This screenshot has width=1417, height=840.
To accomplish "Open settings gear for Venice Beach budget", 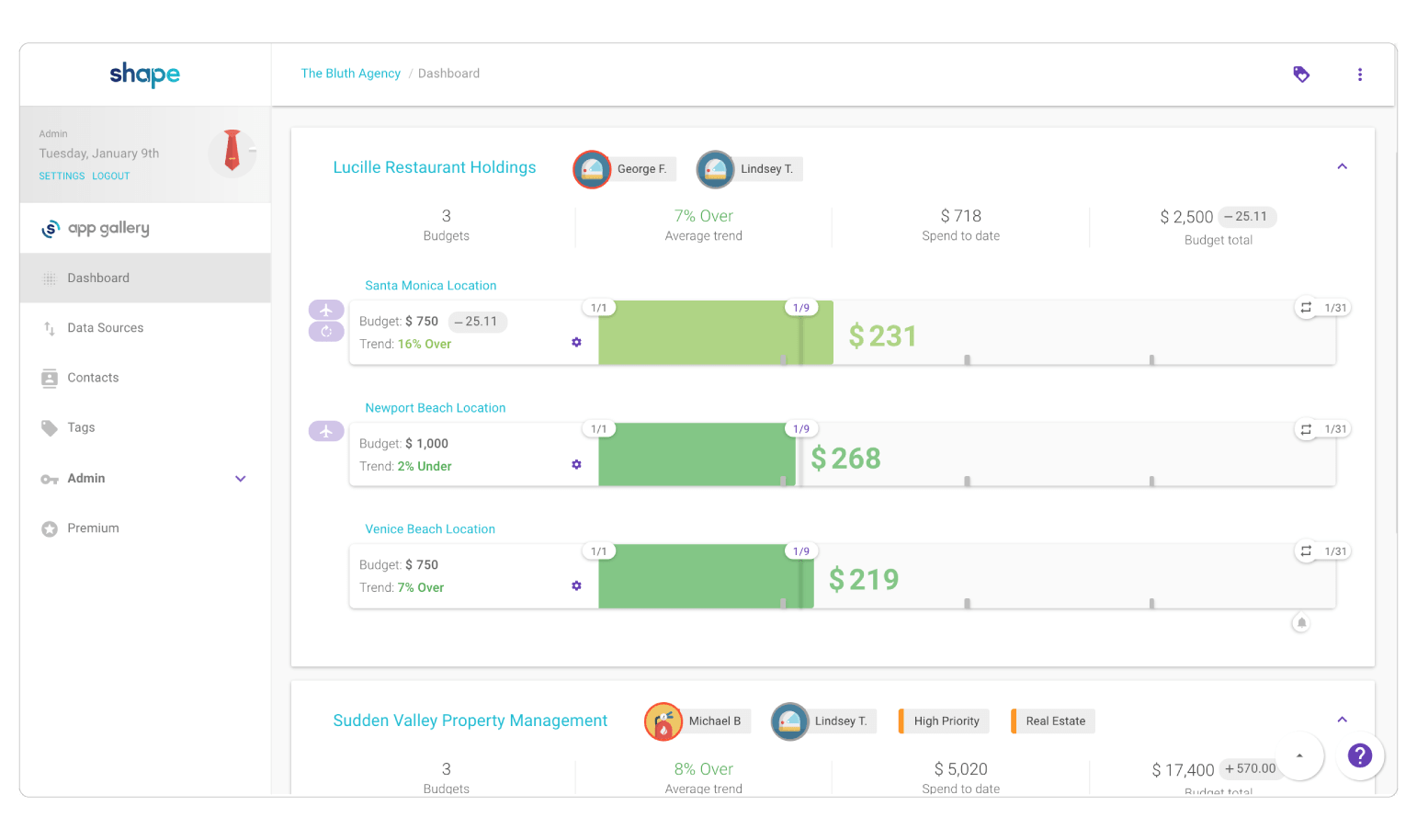I will [x=576, y=585].
